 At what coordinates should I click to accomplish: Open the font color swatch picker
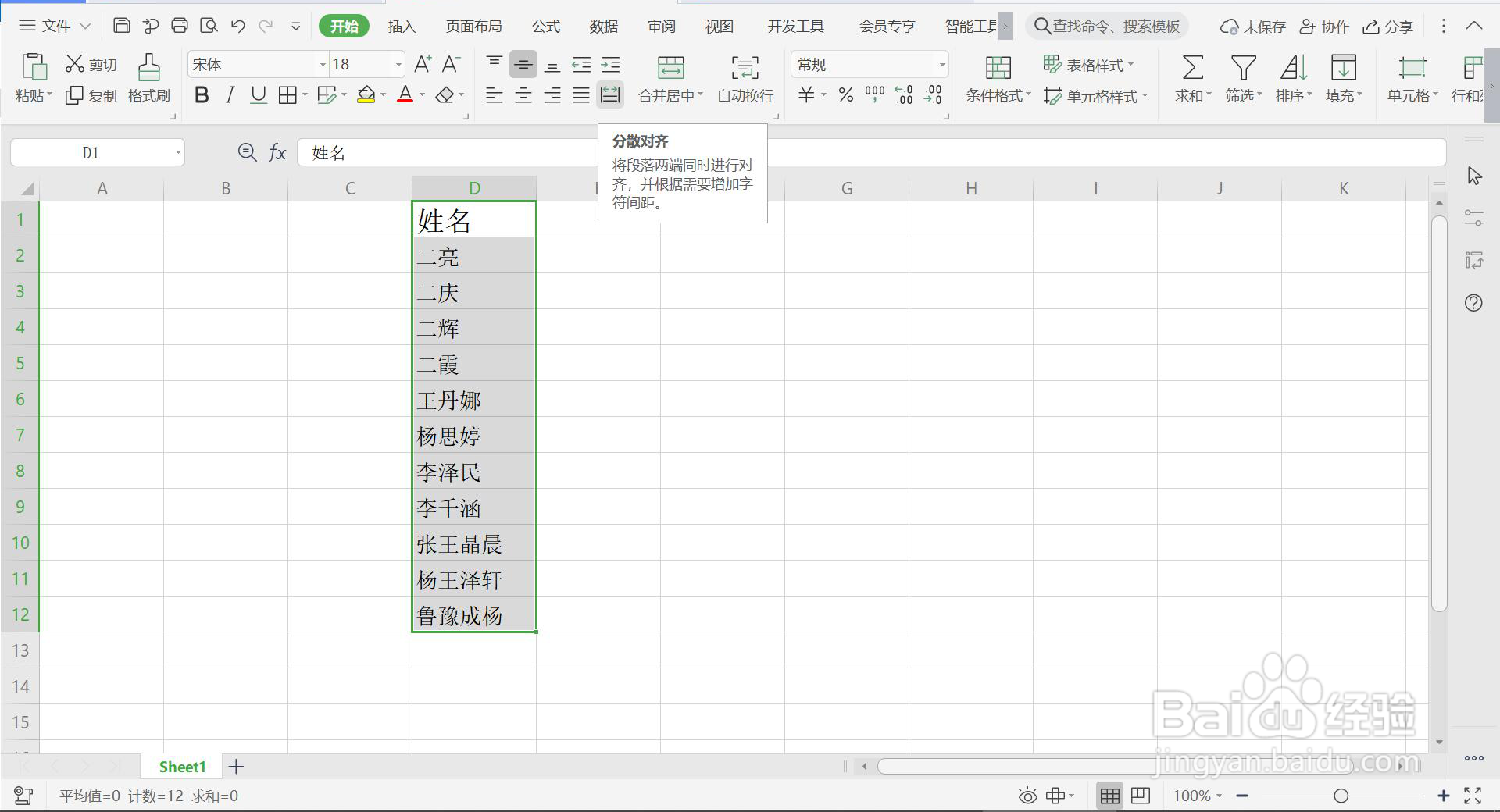click(x=422, y=95)
